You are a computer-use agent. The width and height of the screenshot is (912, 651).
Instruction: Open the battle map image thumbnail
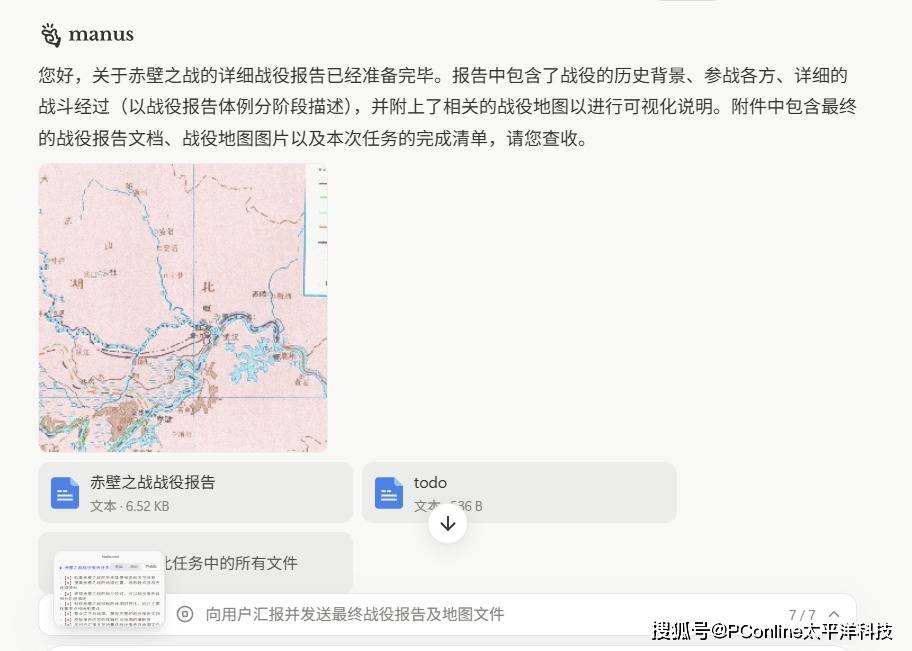click(x=183, y=308)
